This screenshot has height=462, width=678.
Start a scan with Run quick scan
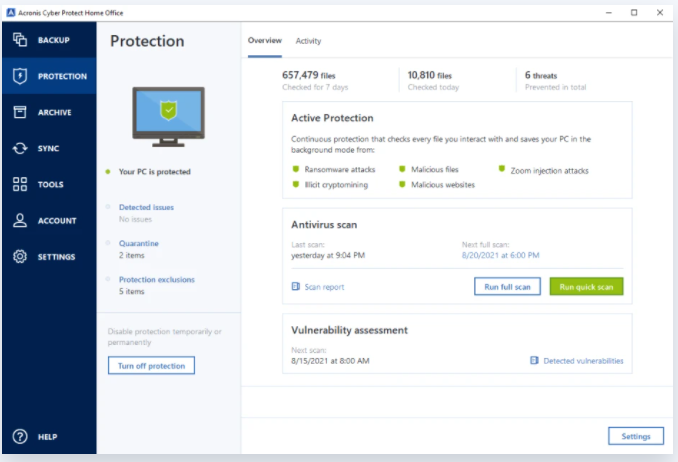[x=586, y=286]
